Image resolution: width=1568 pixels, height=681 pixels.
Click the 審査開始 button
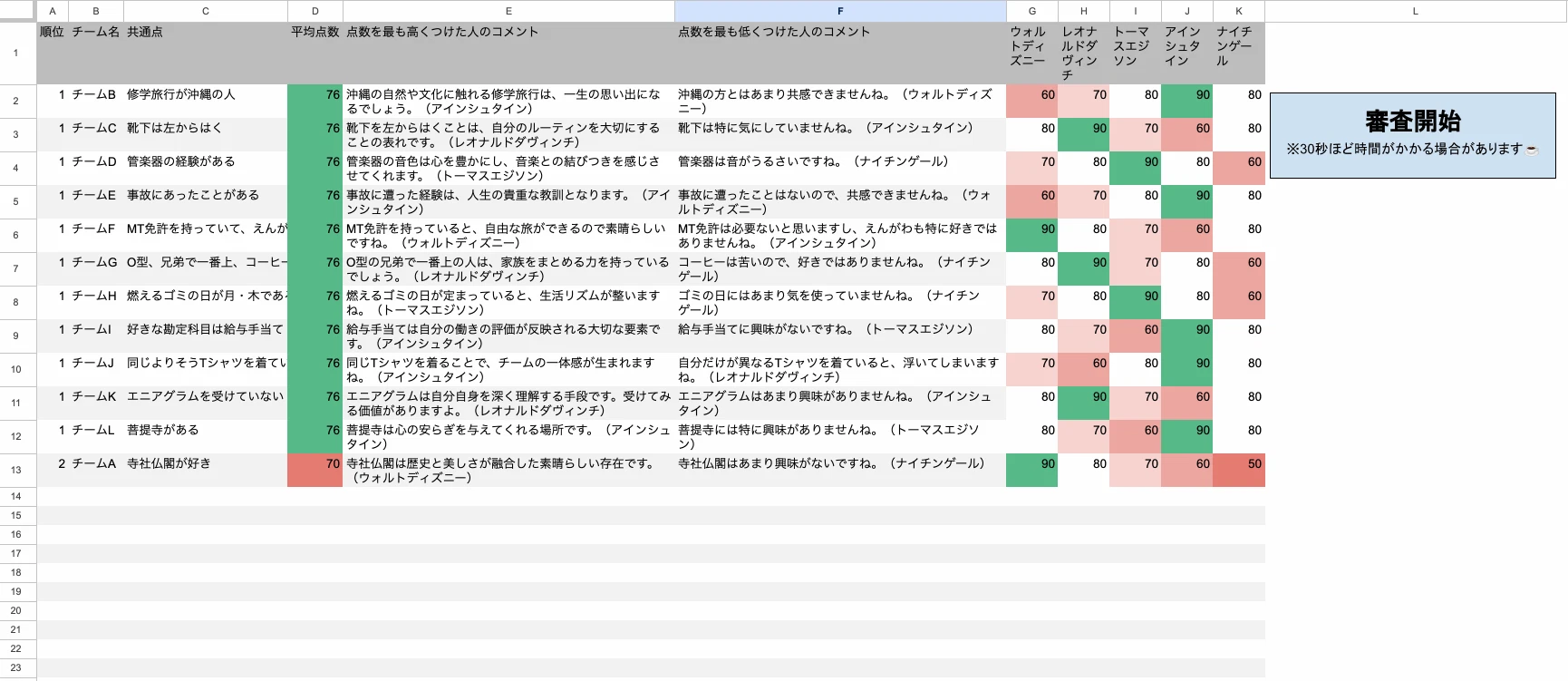click(1412, 135)
